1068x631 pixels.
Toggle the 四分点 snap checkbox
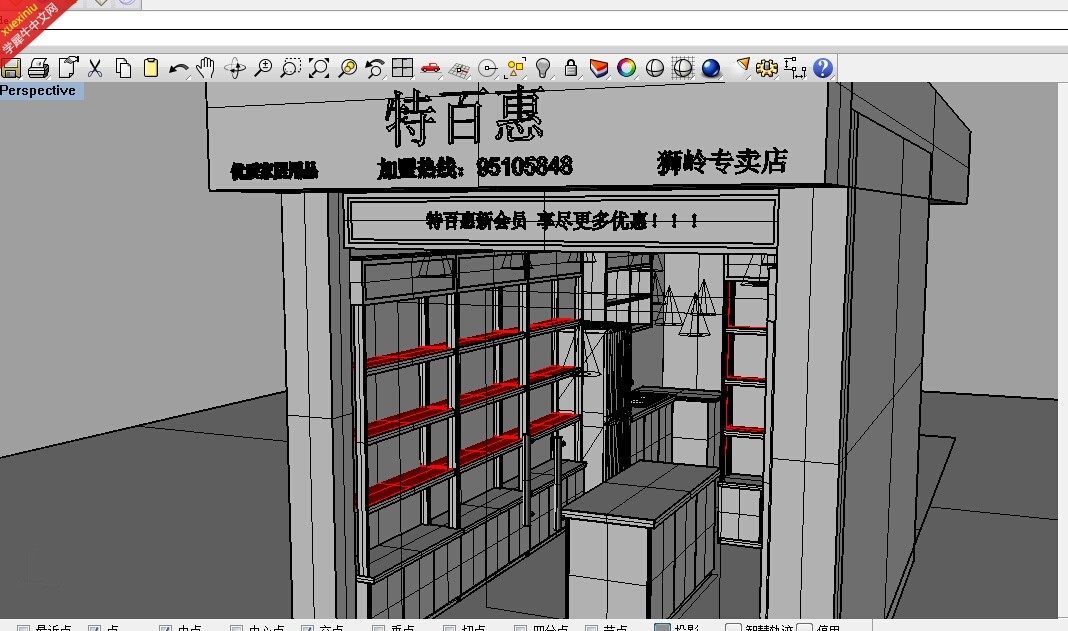pyautogui.click(x=520, y=628)
